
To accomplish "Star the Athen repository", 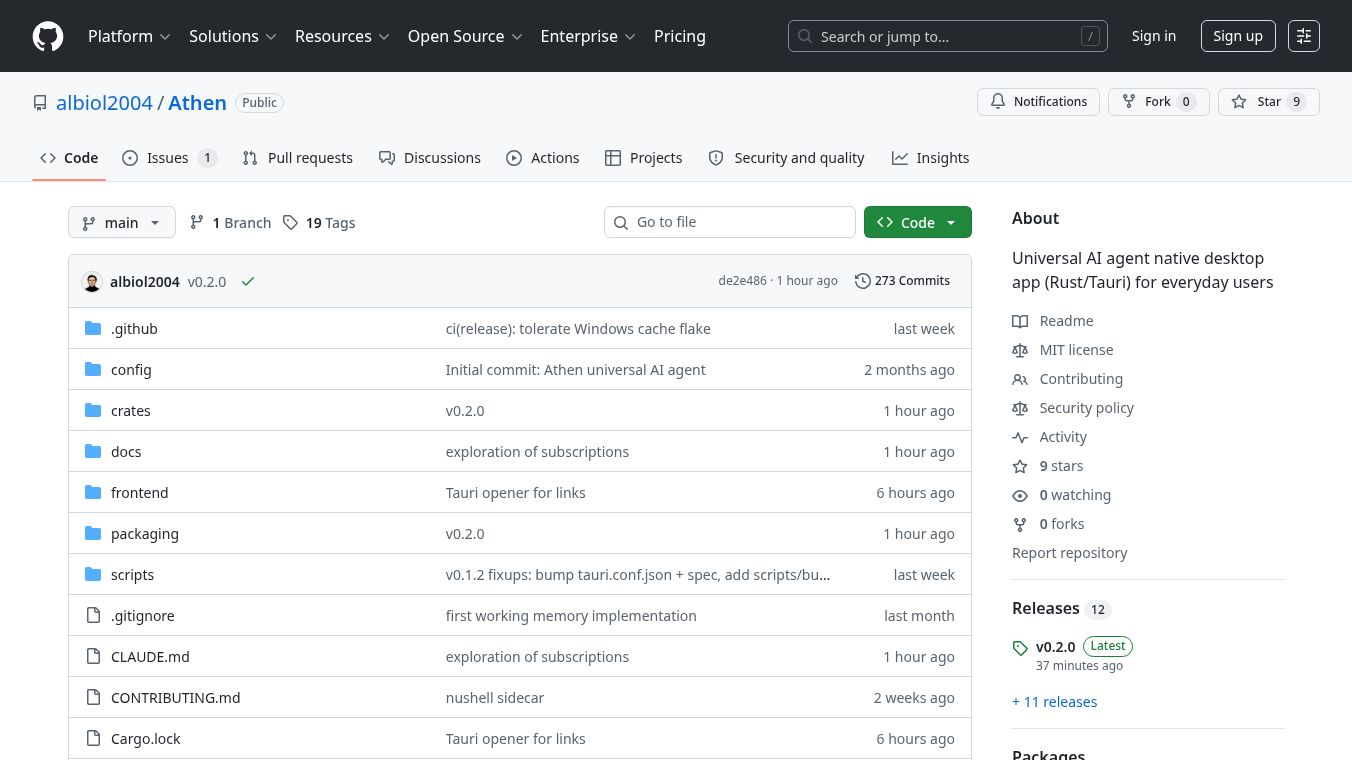I will (x=1269, y=102).
